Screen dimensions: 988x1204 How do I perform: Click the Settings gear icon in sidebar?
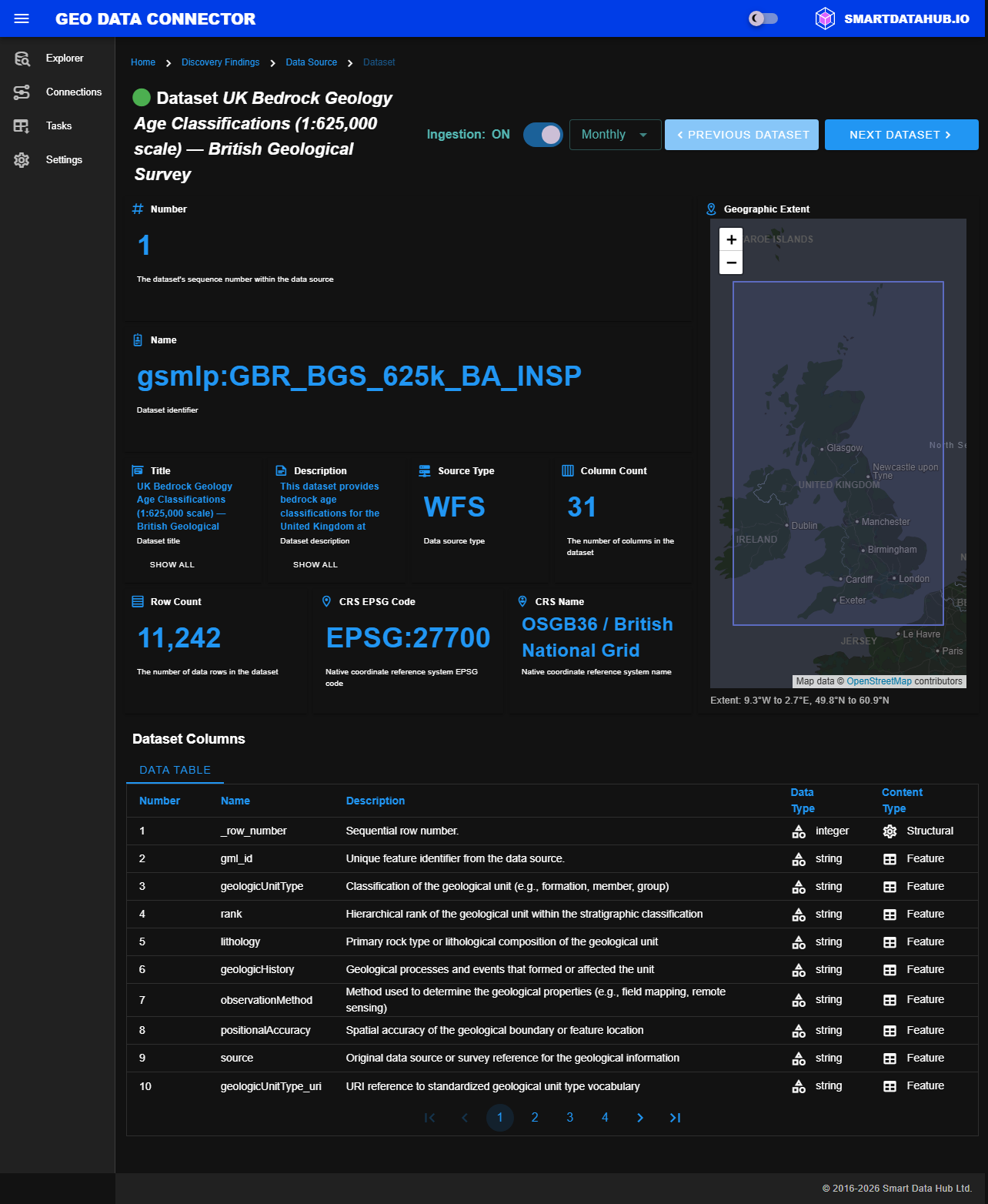[x=22, y=160]
